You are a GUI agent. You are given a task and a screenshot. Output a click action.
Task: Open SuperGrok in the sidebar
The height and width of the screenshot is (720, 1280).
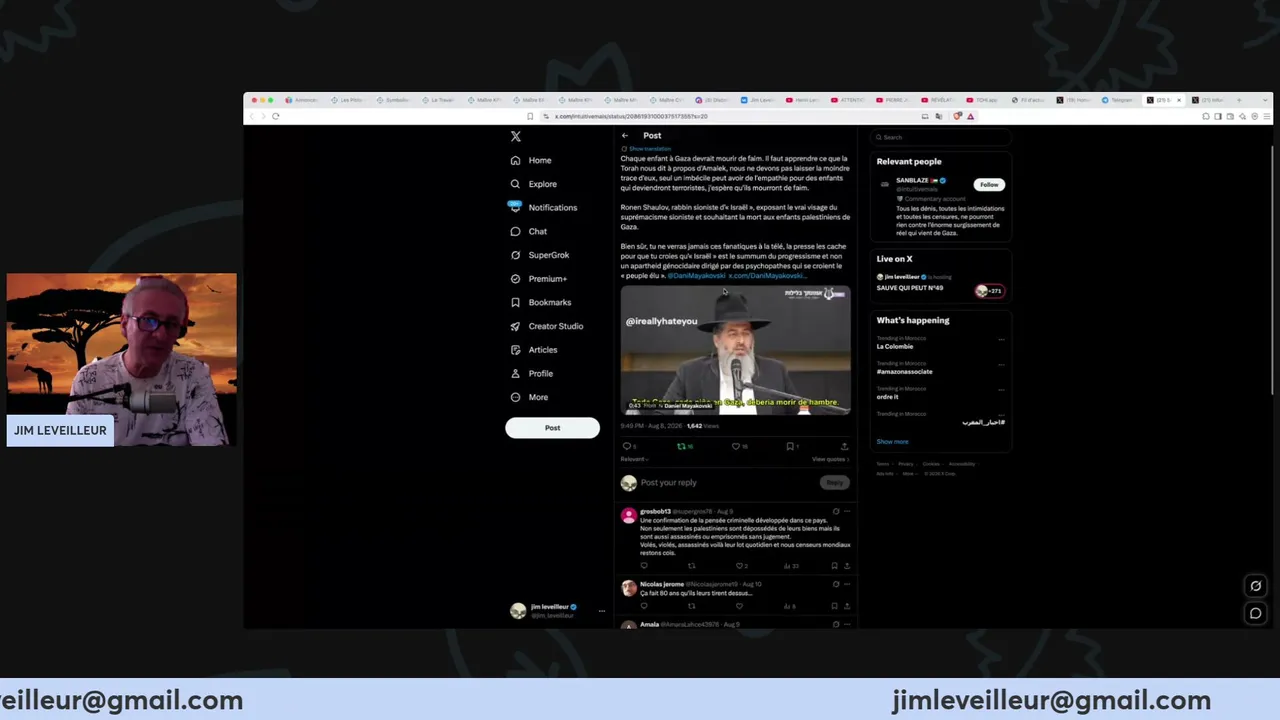click(x=539, y=255)
